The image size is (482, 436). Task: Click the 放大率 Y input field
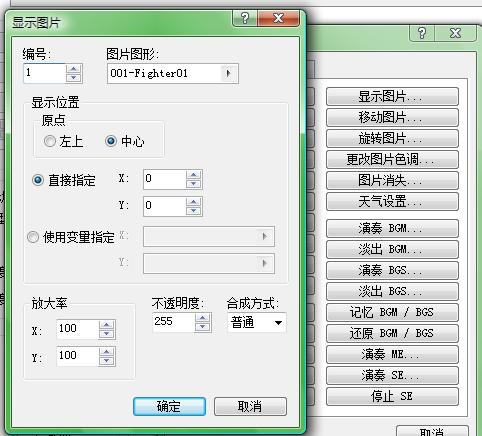[x=78, y=356]
